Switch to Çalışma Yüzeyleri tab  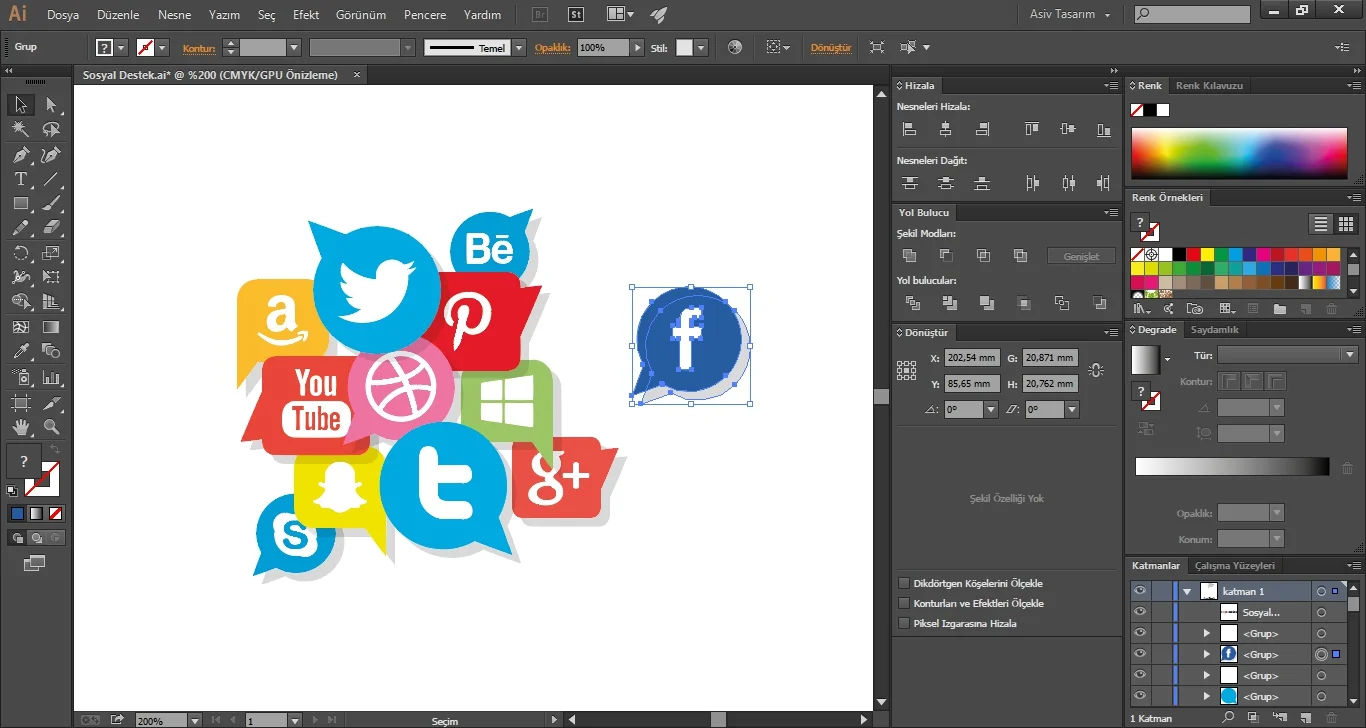point(1235,566)
